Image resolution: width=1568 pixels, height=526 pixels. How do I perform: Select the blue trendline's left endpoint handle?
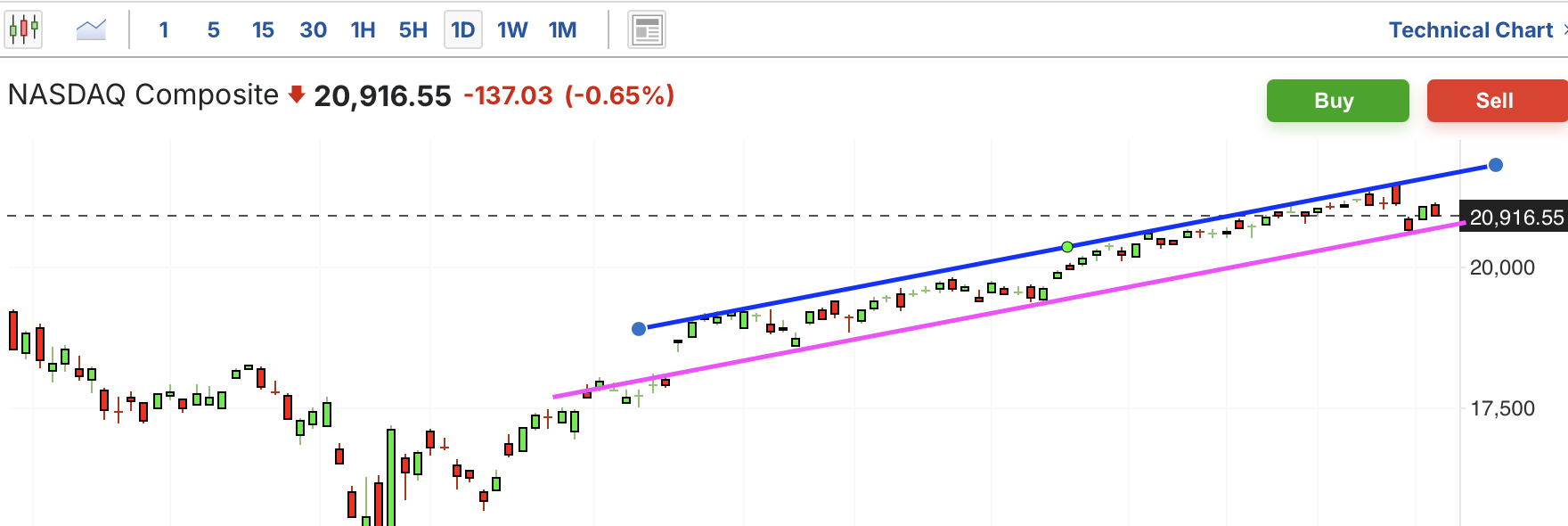tap(639, 329)
